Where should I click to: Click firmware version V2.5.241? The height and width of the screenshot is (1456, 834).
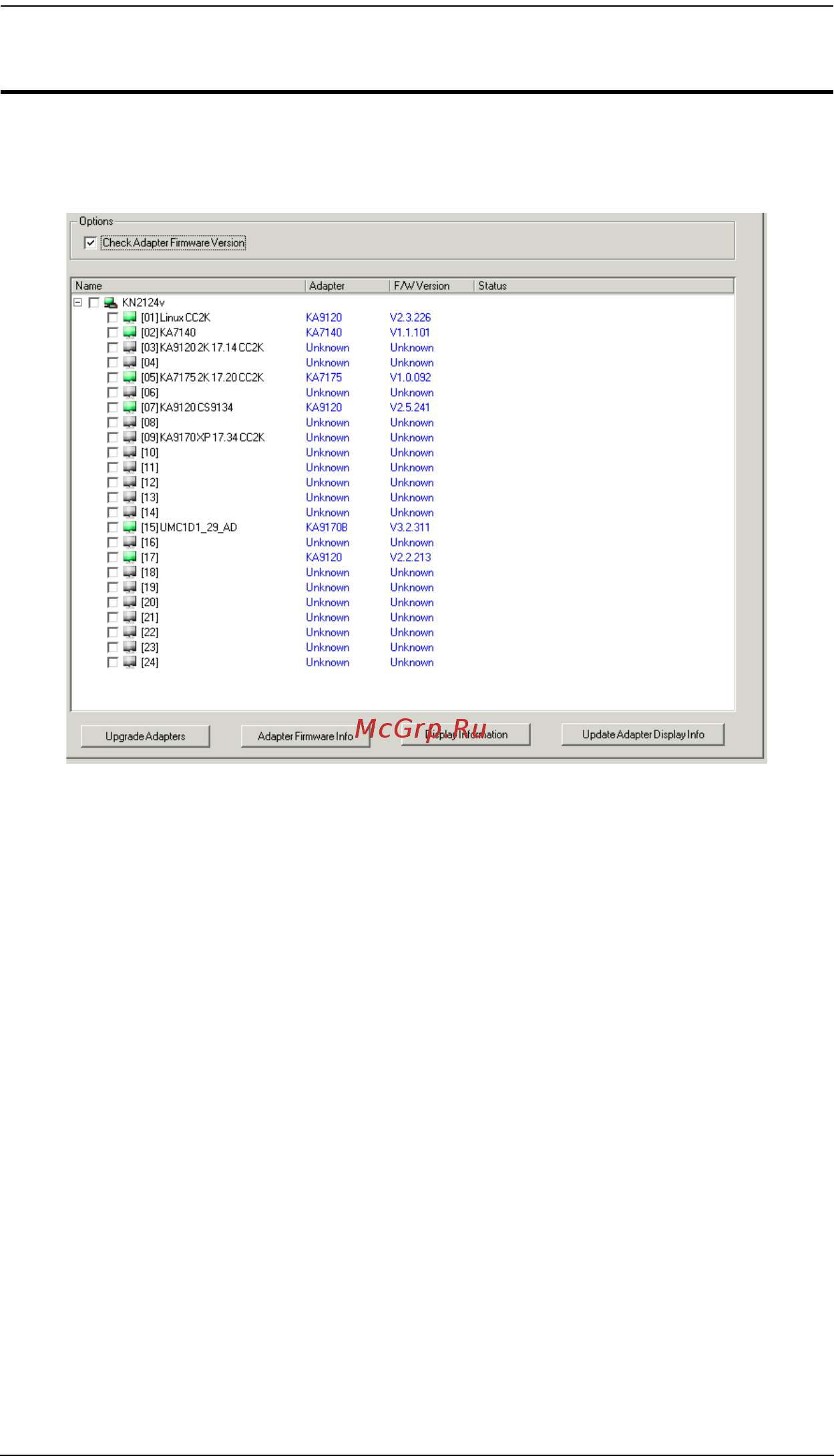pyautogui.click(x=410, y=407)
